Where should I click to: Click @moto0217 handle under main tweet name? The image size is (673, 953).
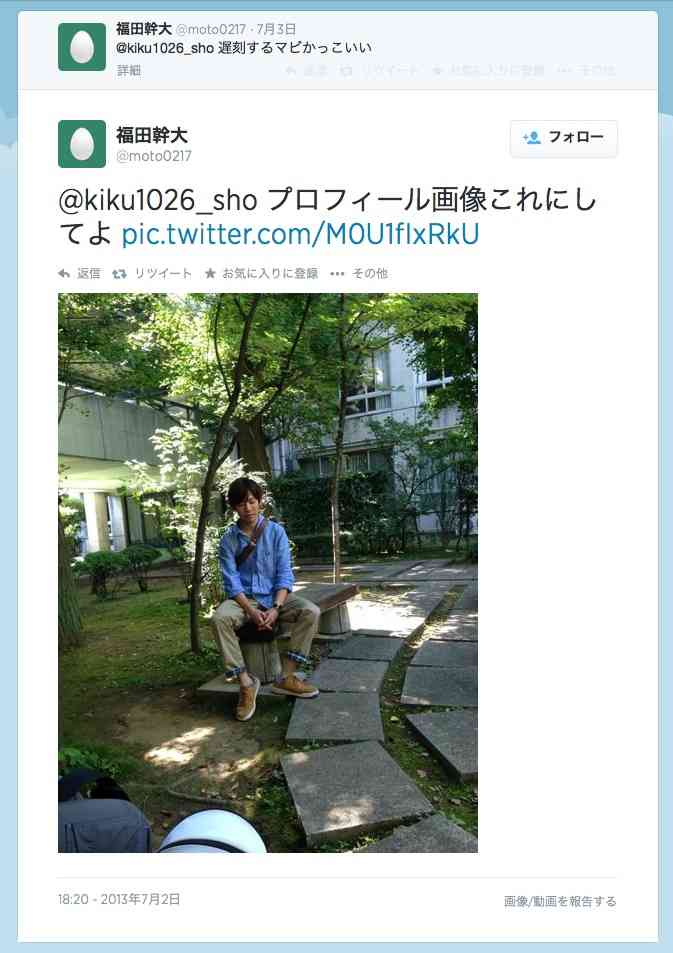coord(154,156)
